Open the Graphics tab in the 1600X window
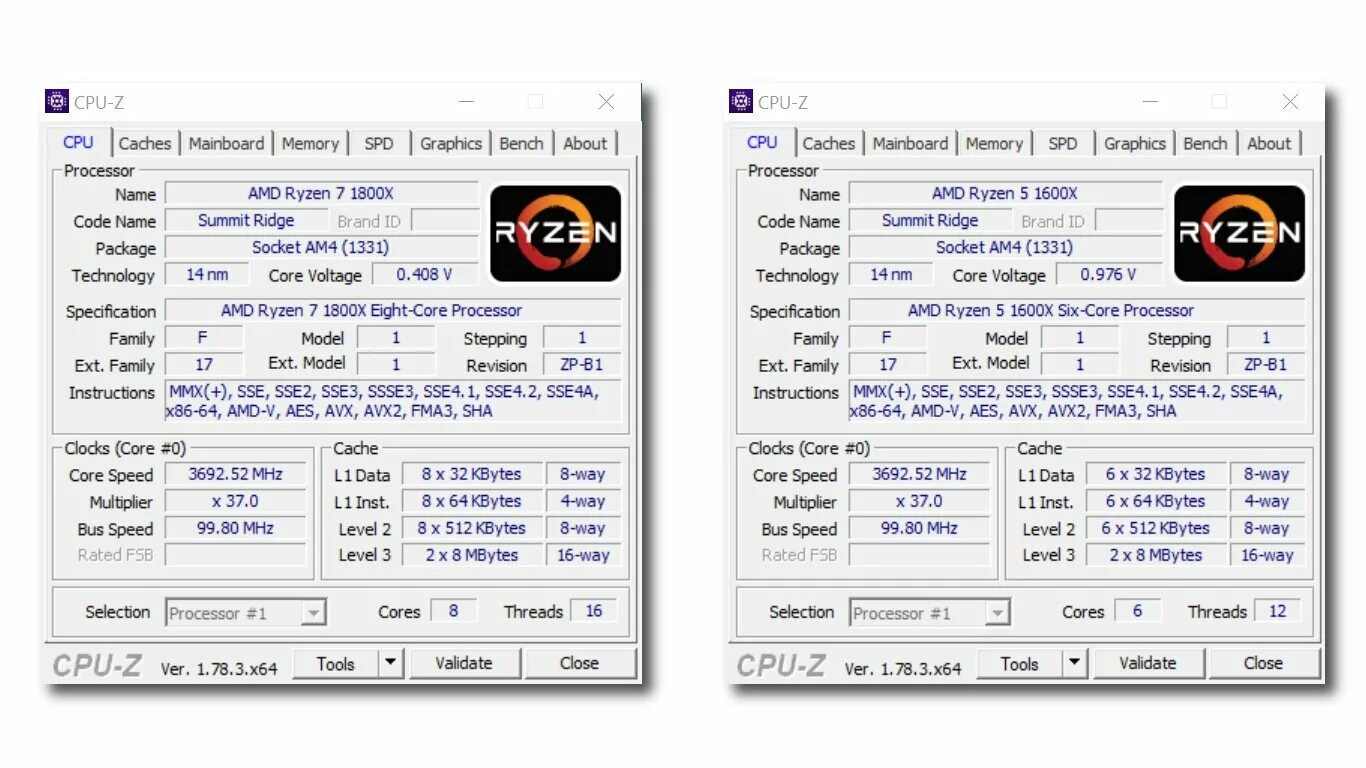This screenshot has width=1366, height=768. [1135, 143]
